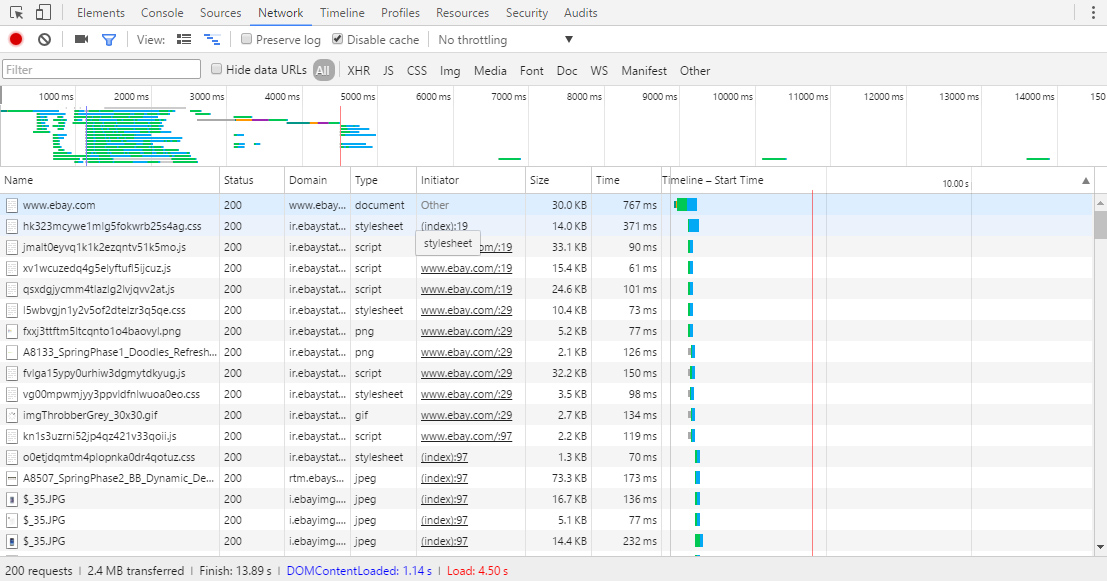
Task: Open the View list layout selector
Action: coord(184,38)
